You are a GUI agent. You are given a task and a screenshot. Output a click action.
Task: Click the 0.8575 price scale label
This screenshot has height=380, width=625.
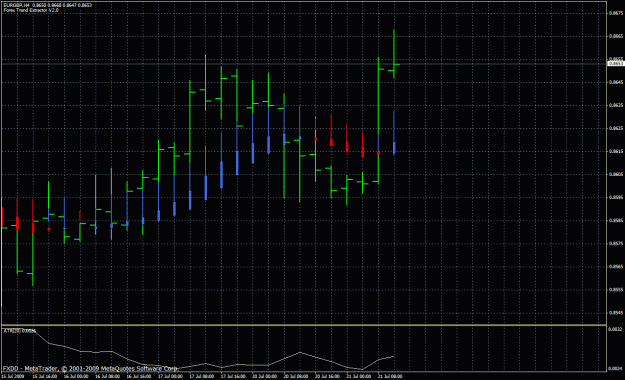pyautogui.click(x=616, y=244)
